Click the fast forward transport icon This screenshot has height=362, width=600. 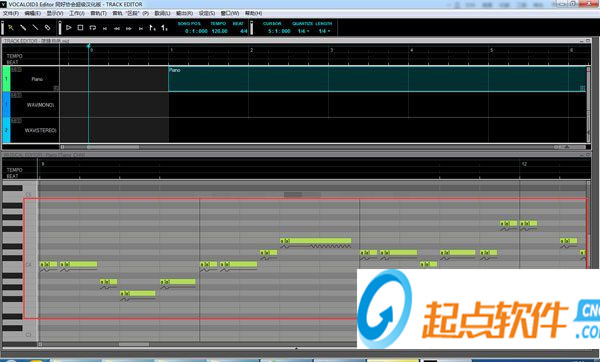click(x=129, y=28)
